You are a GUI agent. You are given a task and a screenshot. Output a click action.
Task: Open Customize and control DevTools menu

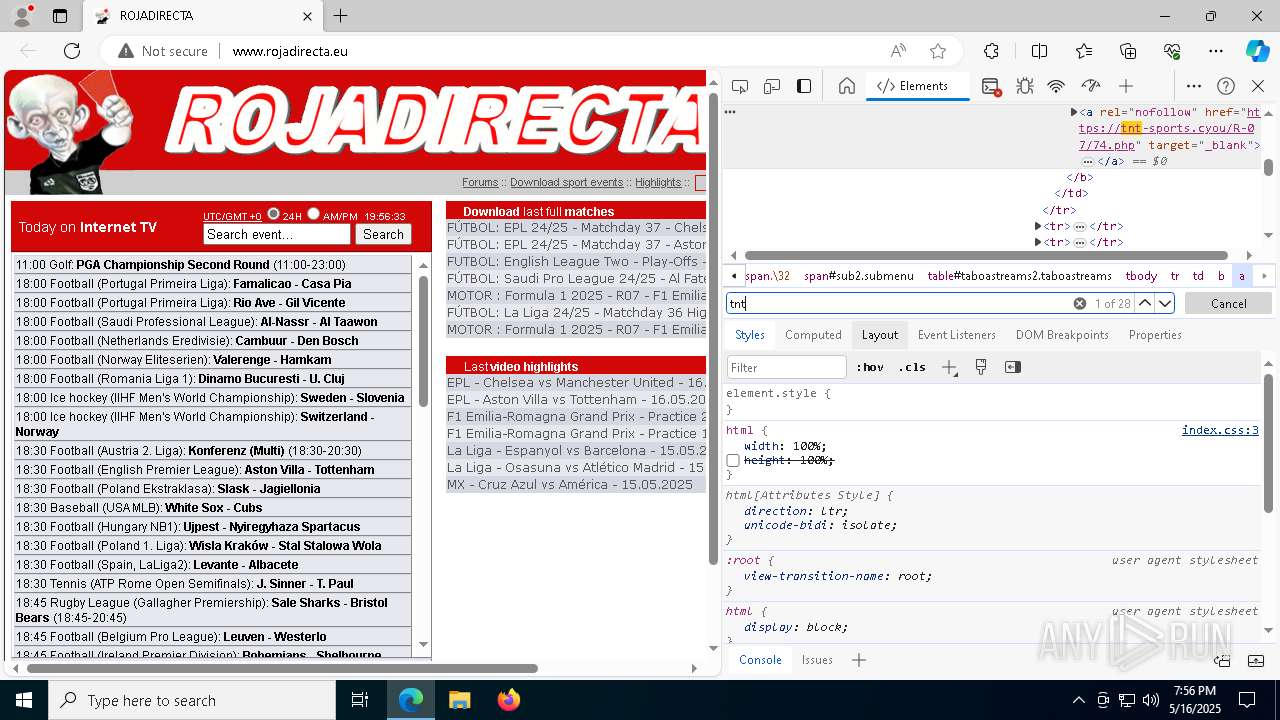point(1194,86)
